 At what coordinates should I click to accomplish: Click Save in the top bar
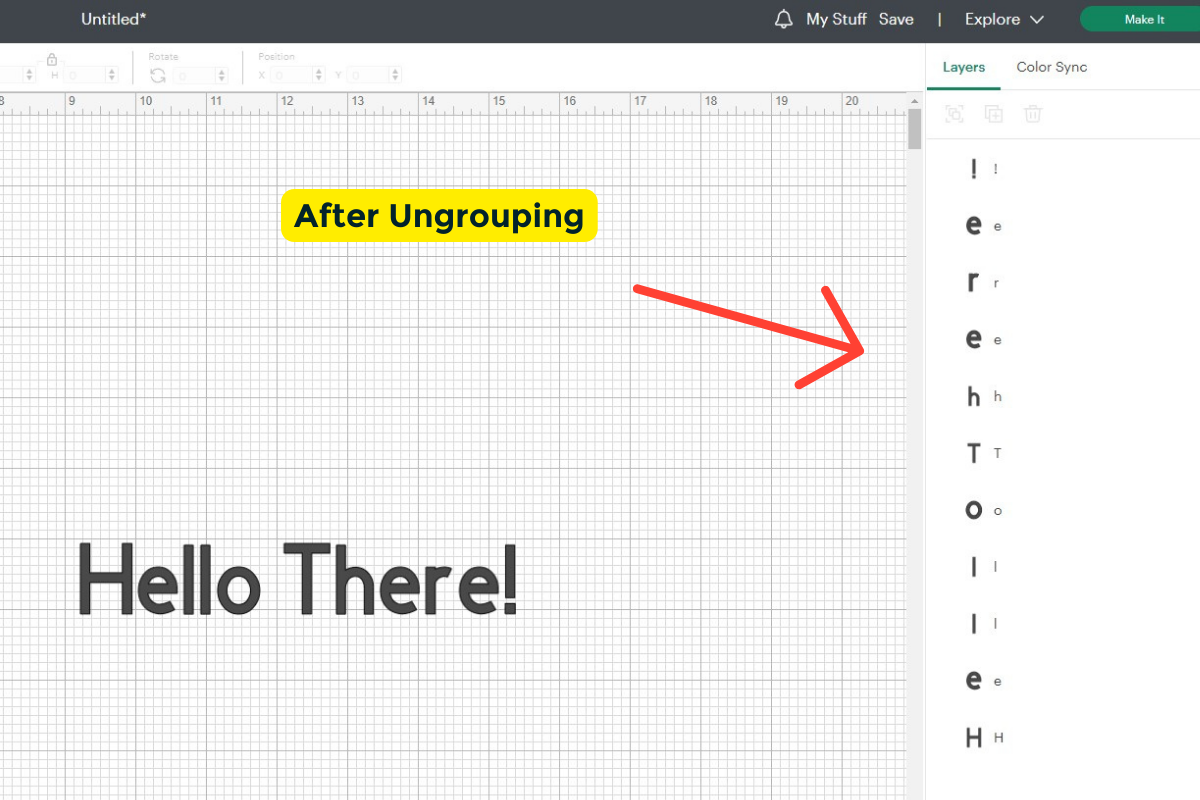pyautogui.click(x=896, y=19)
